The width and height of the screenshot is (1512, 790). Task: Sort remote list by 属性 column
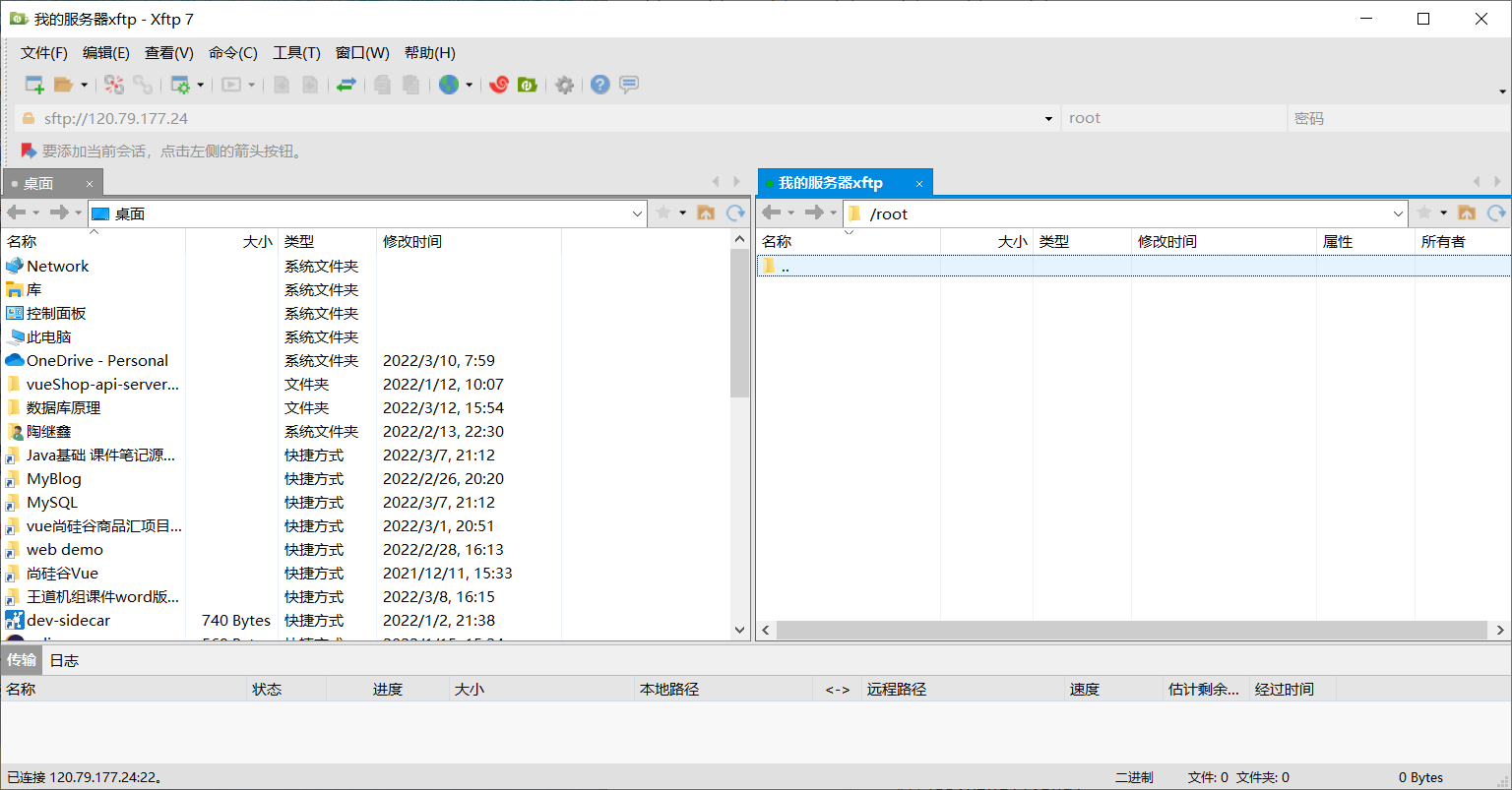(x=1365, y=241)
